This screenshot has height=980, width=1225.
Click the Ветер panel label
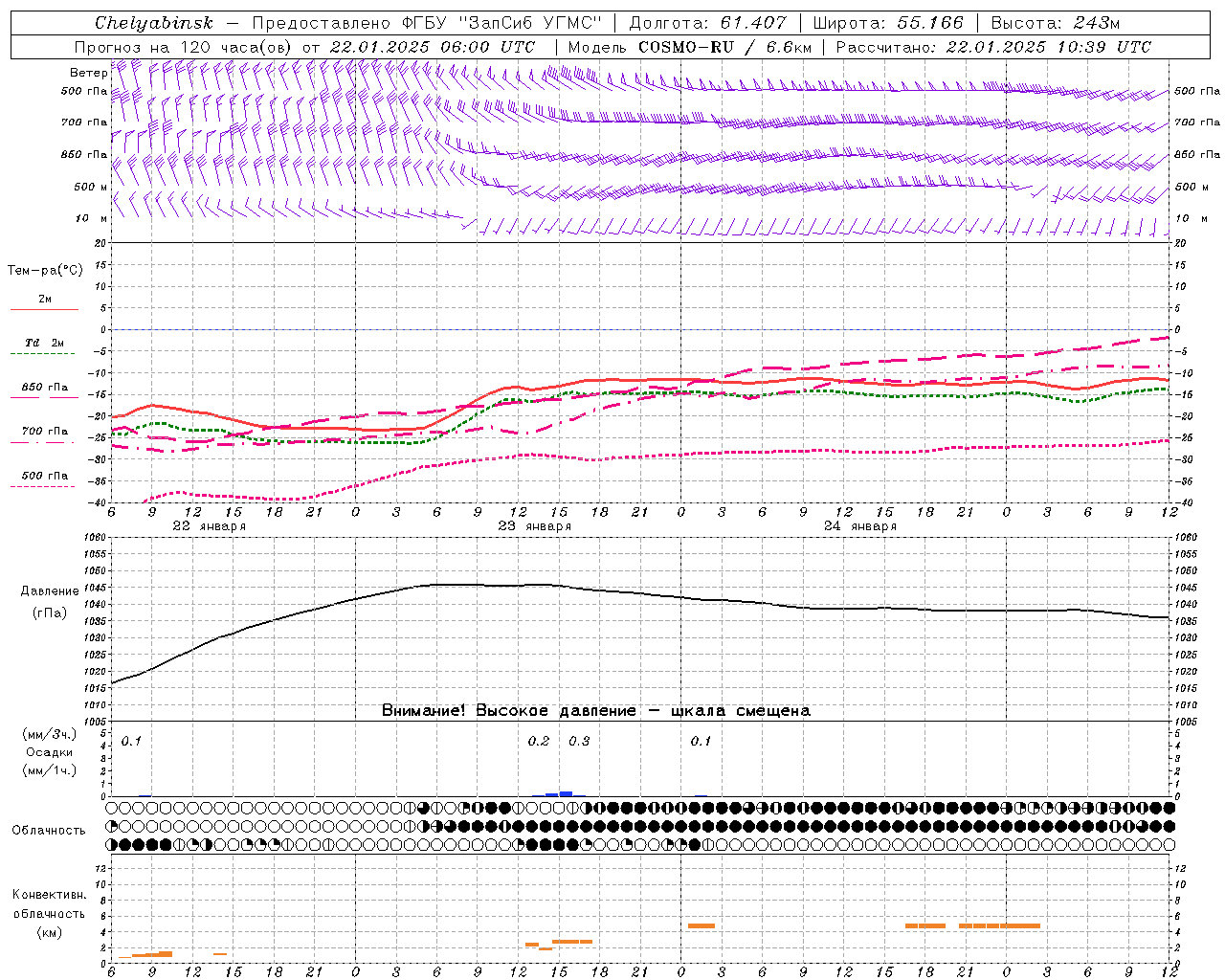tap(88, 73)
